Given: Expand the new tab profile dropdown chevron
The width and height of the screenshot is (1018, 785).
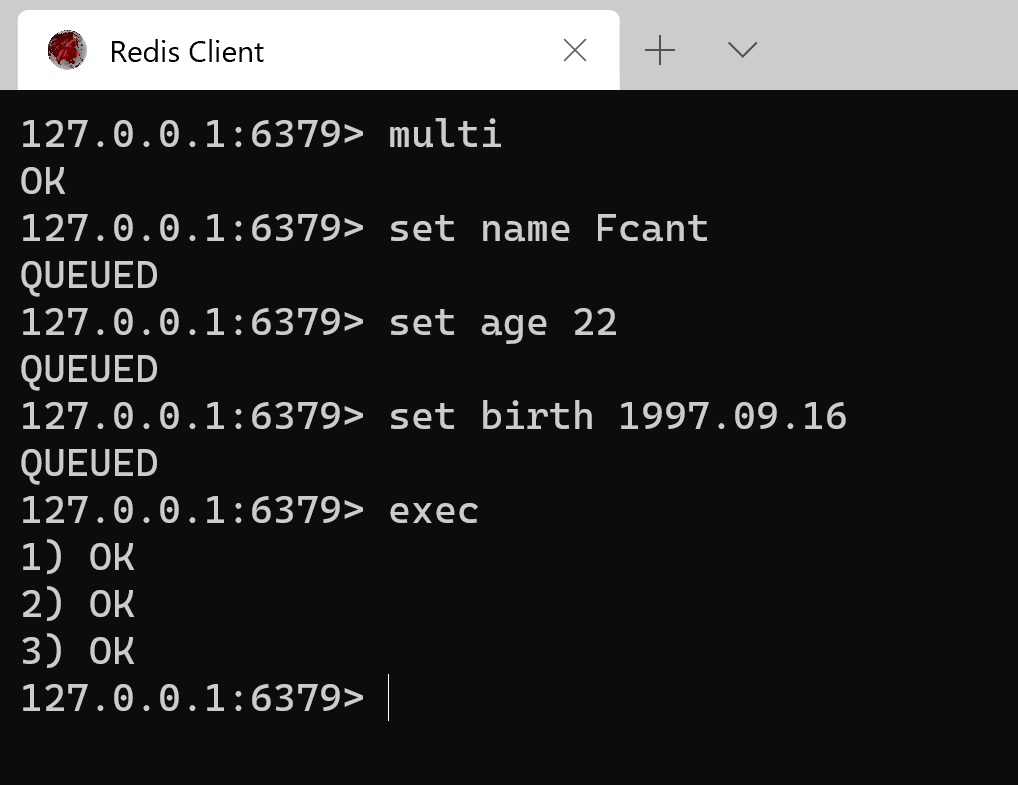Looking at the screenshot, I should pyautogui.click(x=742, y=50).
